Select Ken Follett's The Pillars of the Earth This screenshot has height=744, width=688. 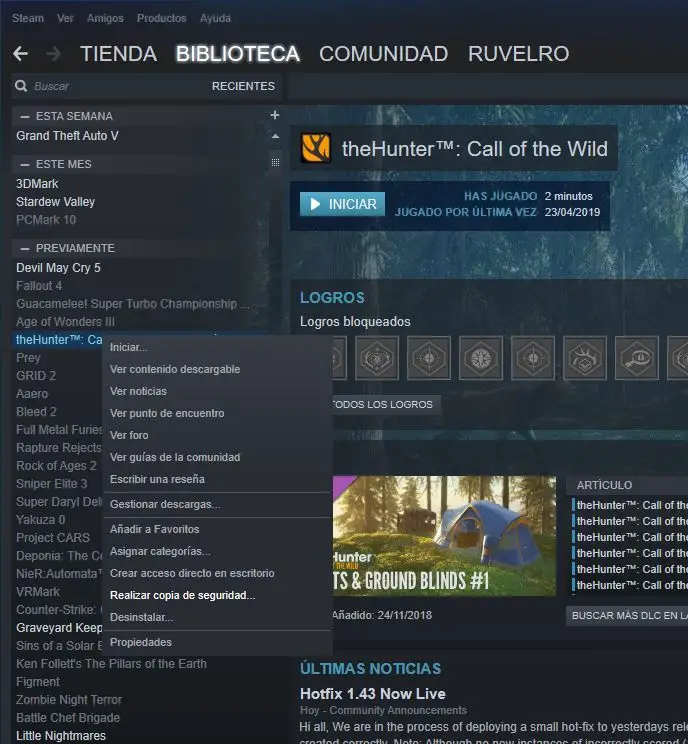coord(112,664)
